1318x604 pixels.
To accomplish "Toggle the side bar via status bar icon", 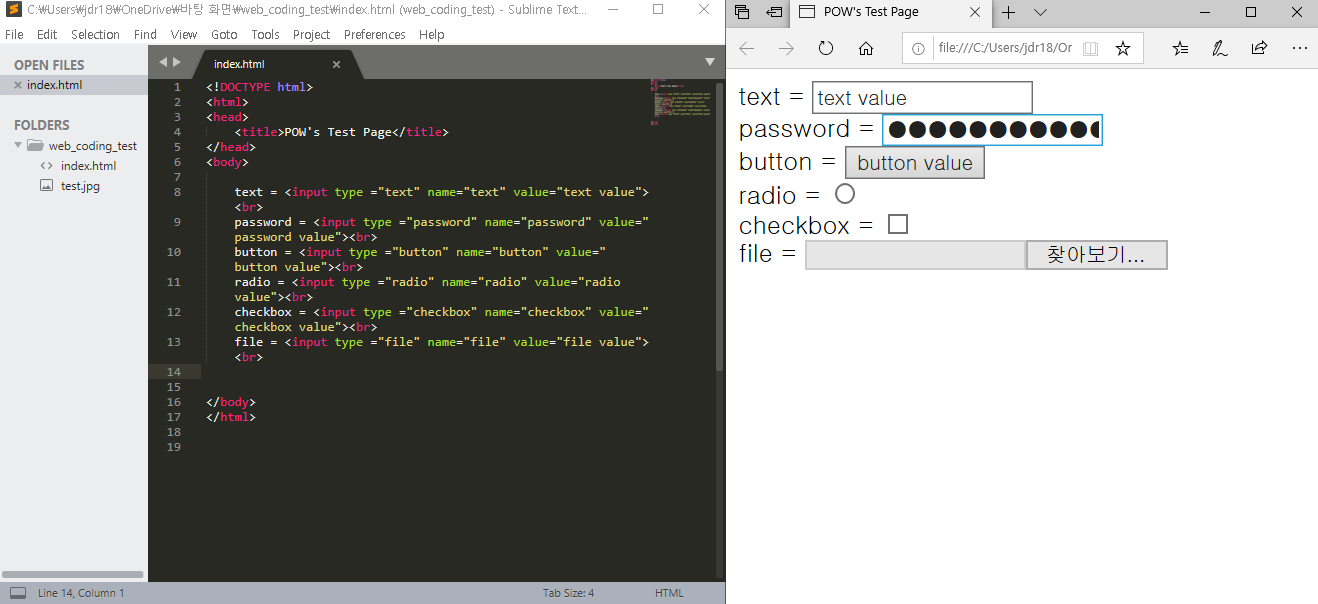I will pyautogui.click(x=18, y=593).
